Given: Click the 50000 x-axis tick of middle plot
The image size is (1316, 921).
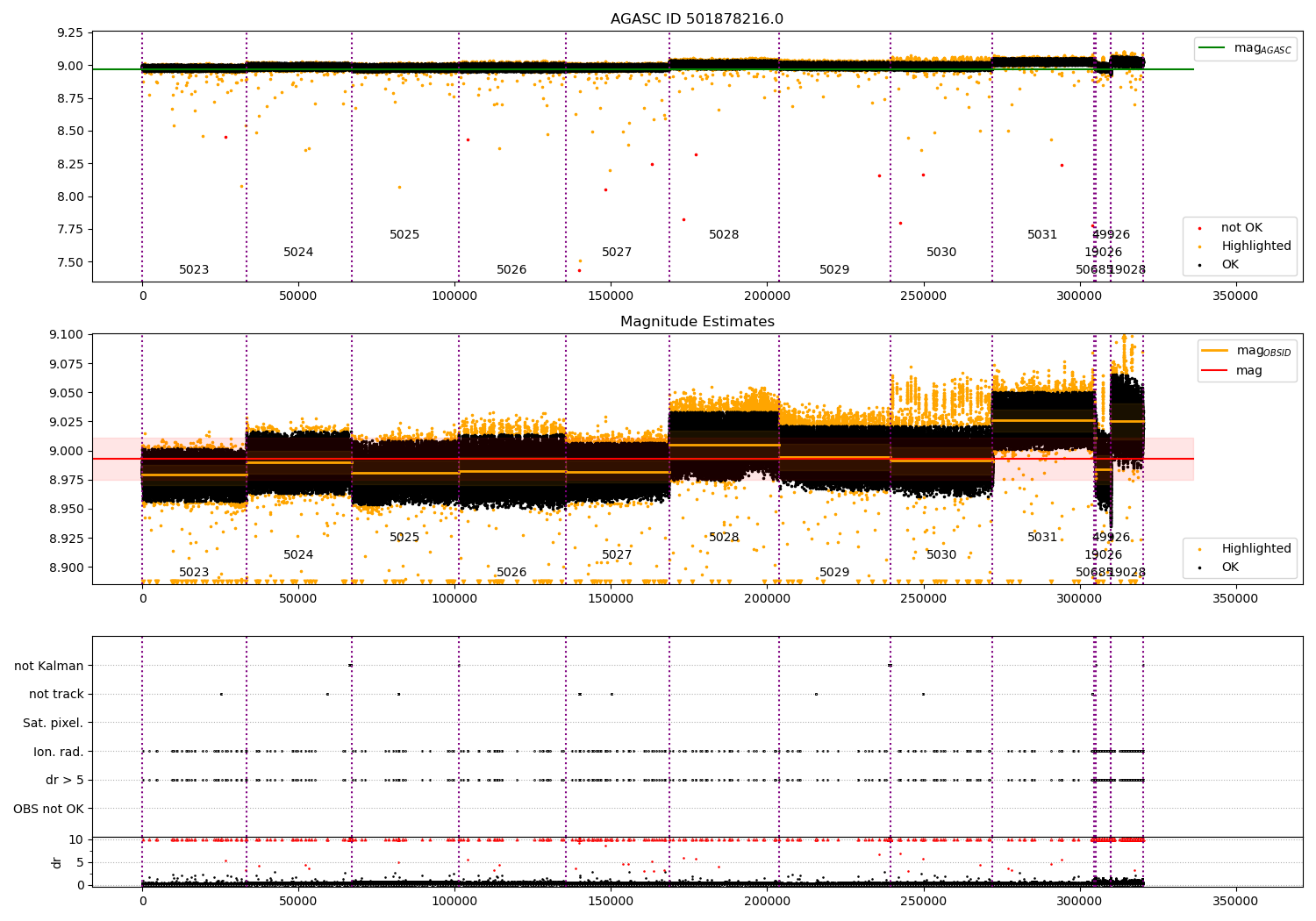Looking at the screenshot, I should [x=298, y=599].
